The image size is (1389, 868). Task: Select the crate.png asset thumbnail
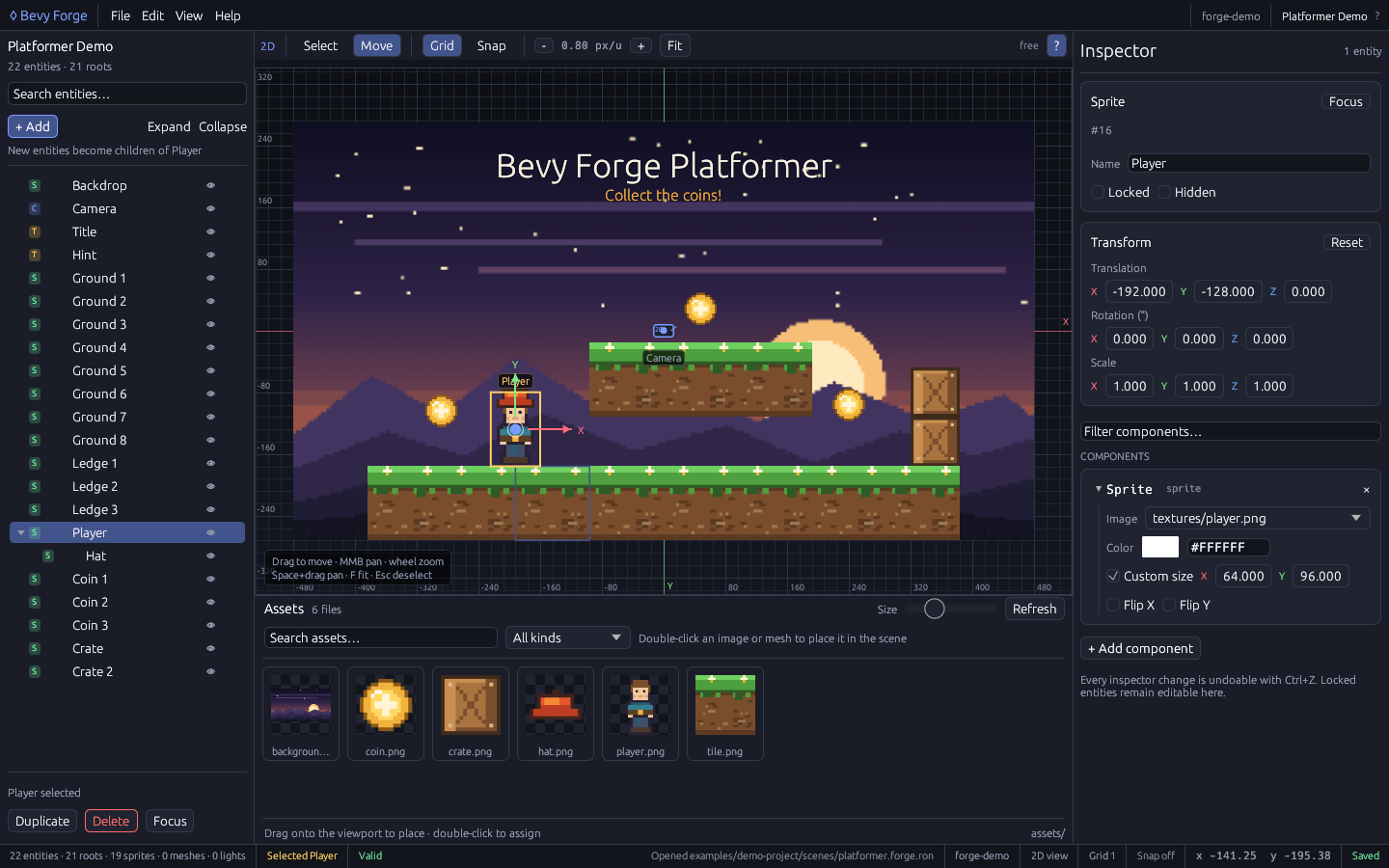pos(471,714)
